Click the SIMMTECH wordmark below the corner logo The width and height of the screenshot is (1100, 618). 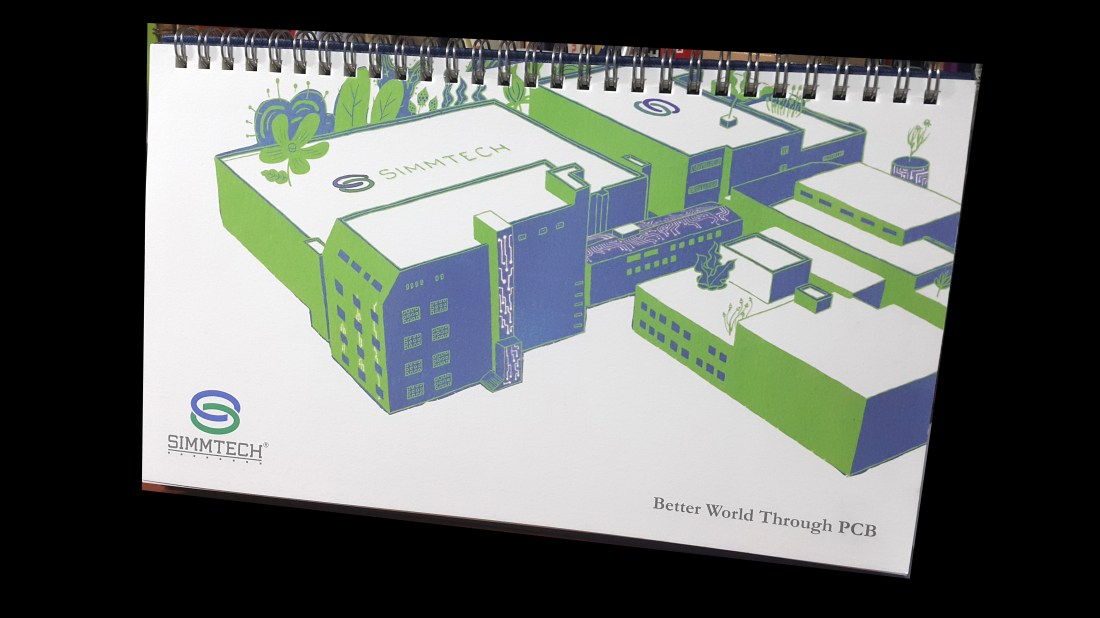215,448
